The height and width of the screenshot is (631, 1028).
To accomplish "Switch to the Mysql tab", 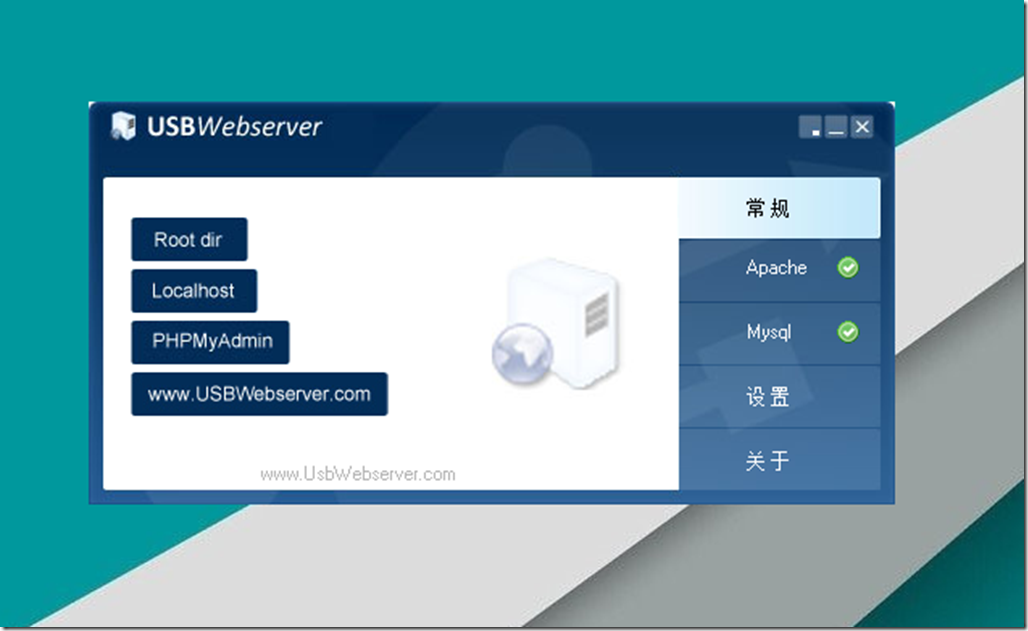I will (x=779, y=333).
